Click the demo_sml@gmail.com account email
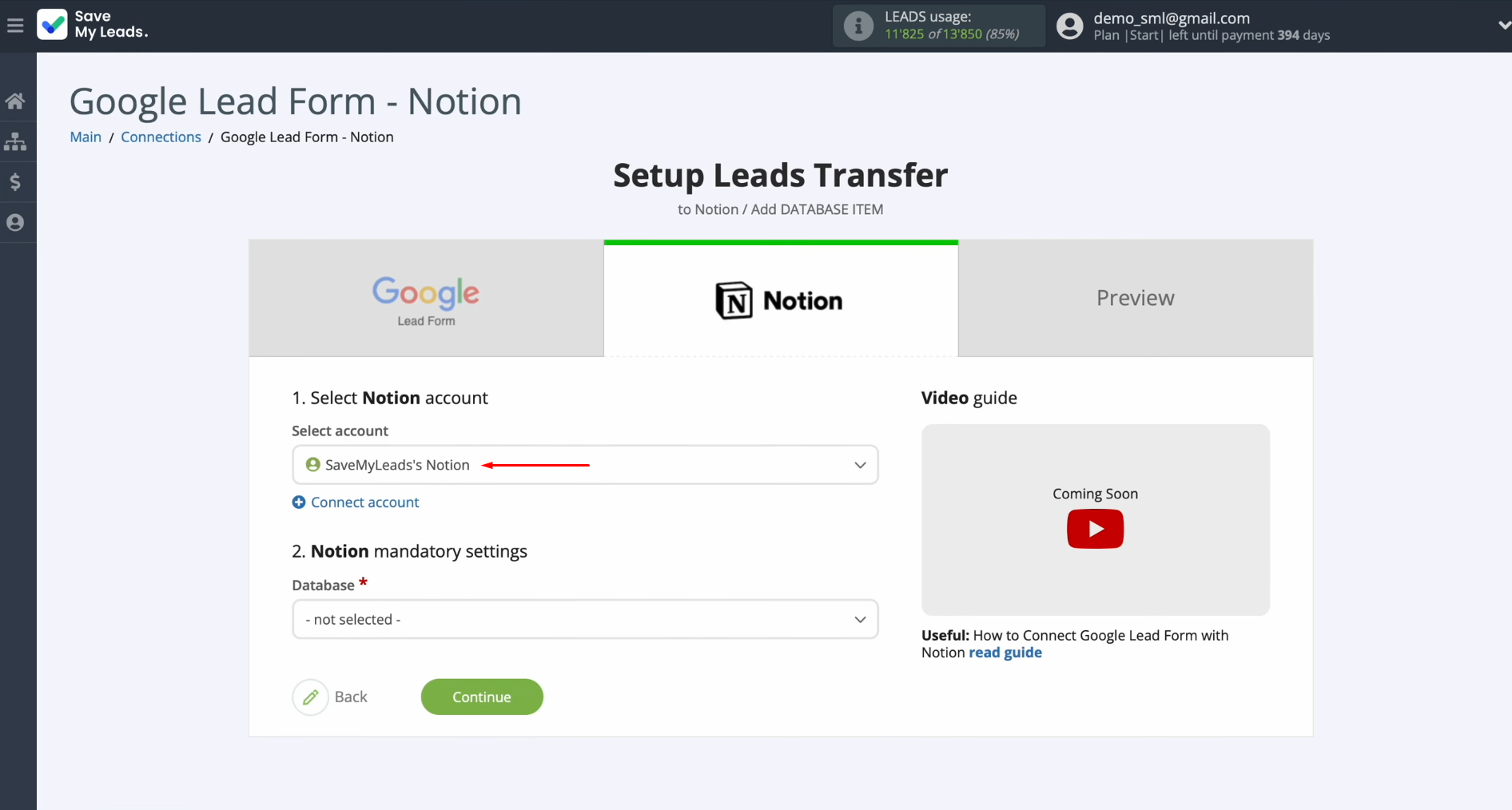1512x810 pixels. pyautogui.click(x=1172, y=18)
